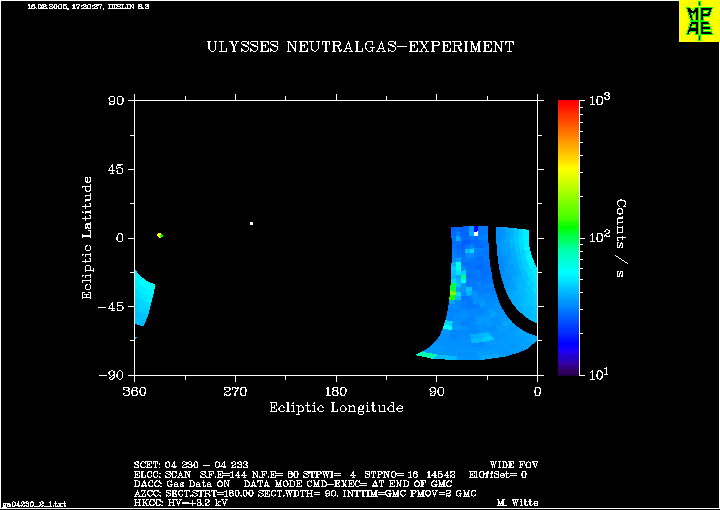Click the red top of the color bar

pos(569,108)
